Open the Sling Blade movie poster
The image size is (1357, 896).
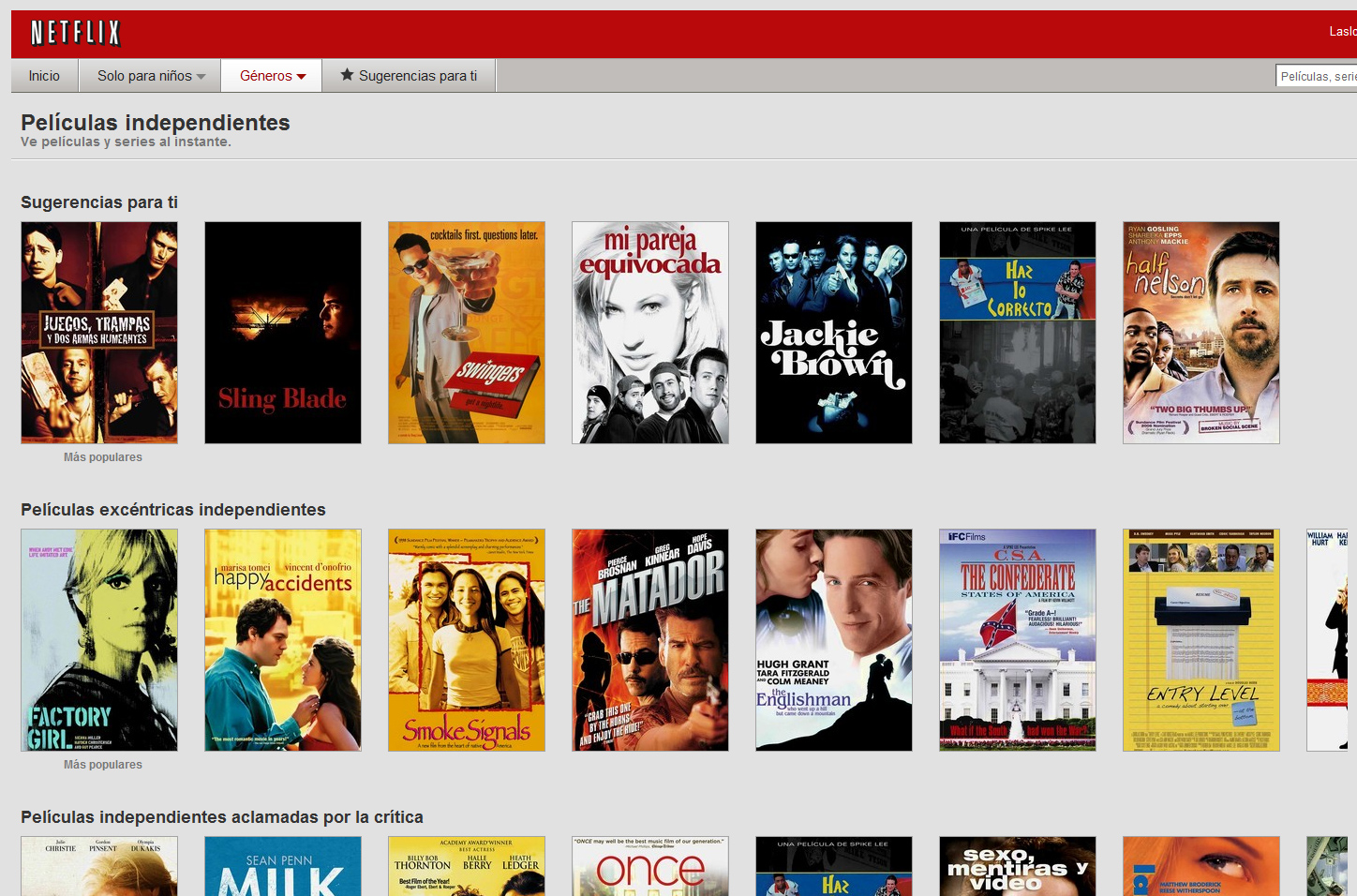(283, 333)
